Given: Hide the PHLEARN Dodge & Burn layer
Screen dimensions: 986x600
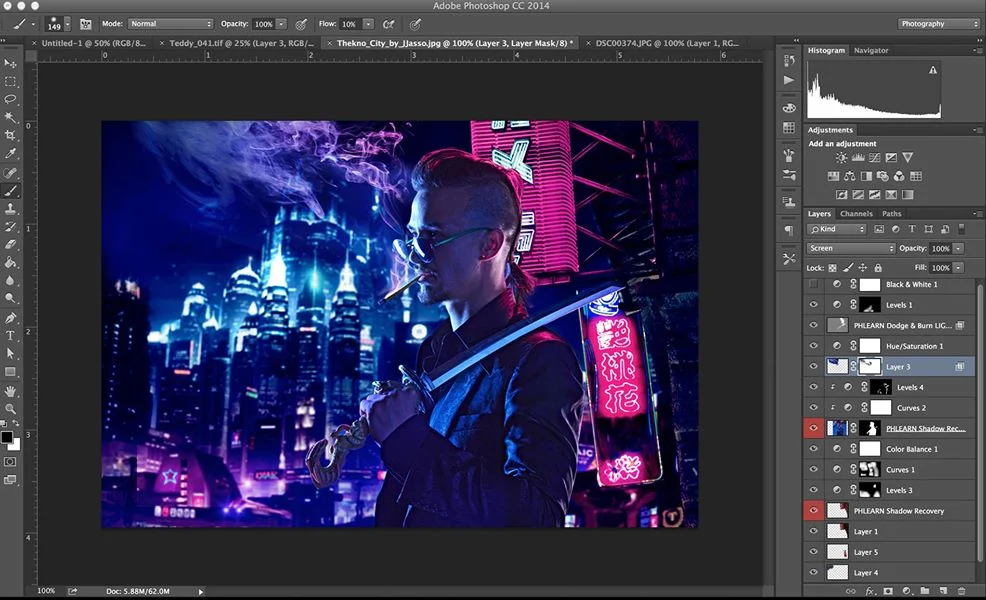Looking at the screenshot, I should coord(814,325).
